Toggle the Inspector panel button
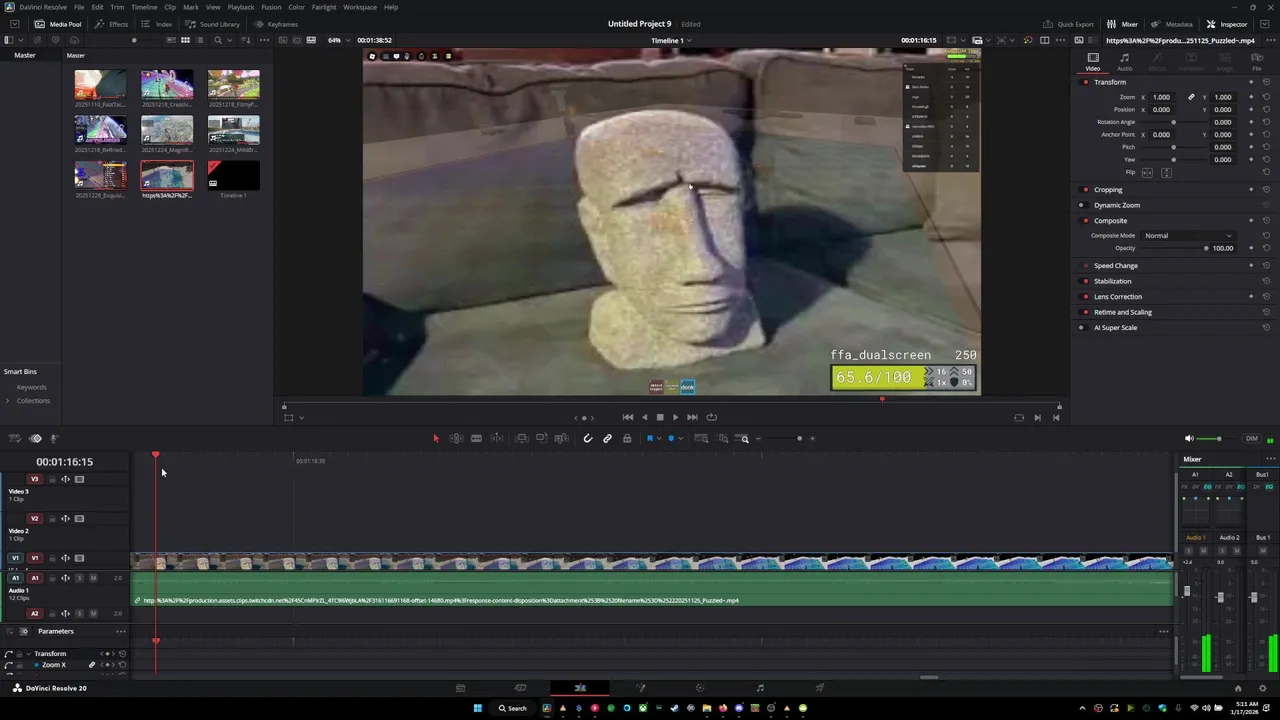1280x720 pixels. pos(1227,24)
